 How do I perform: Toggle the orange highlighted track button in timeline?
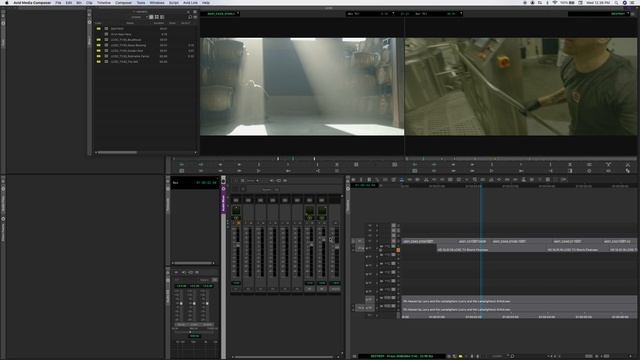click(398, 250)
